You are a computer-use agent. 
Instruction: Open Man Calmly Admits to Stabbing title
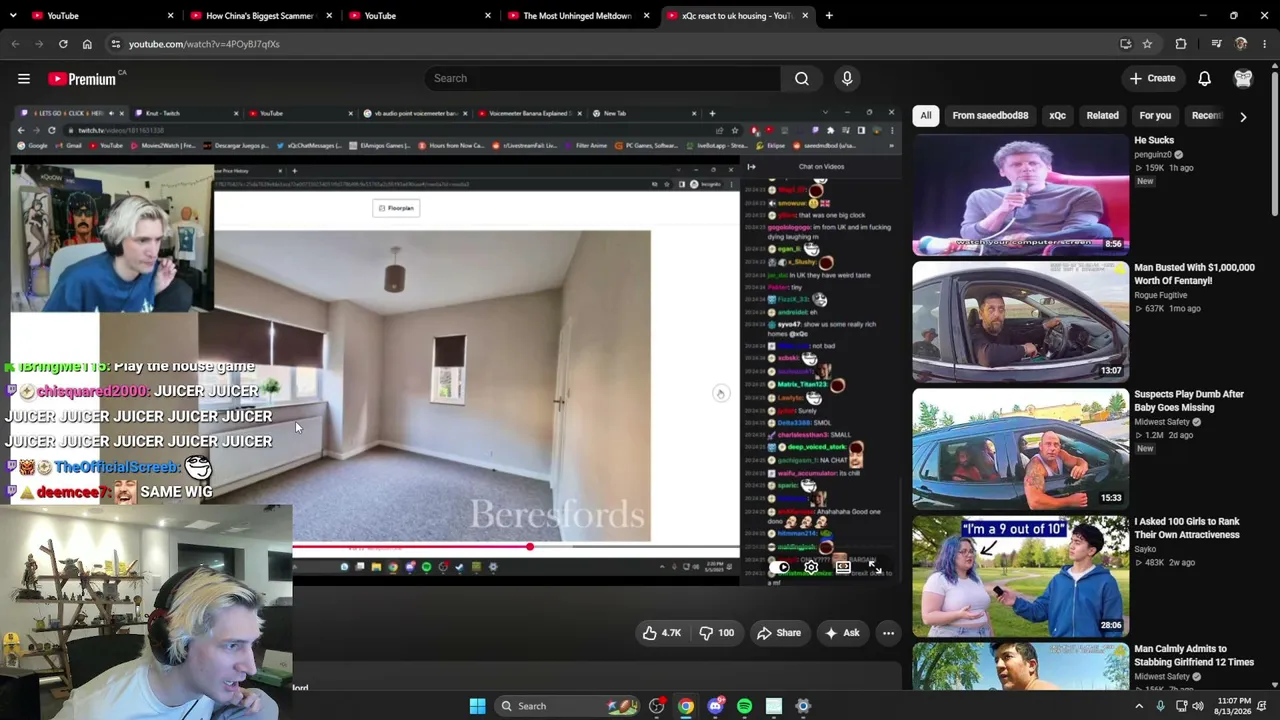click(1194, 655)
